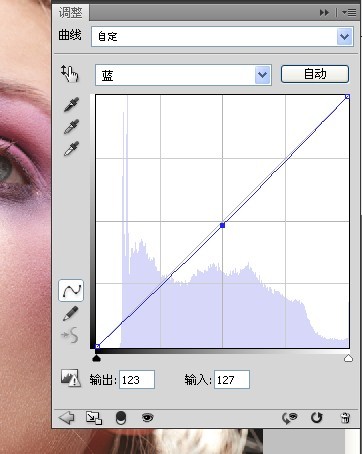Pick the black point eyedropper

tap(71, 104)
